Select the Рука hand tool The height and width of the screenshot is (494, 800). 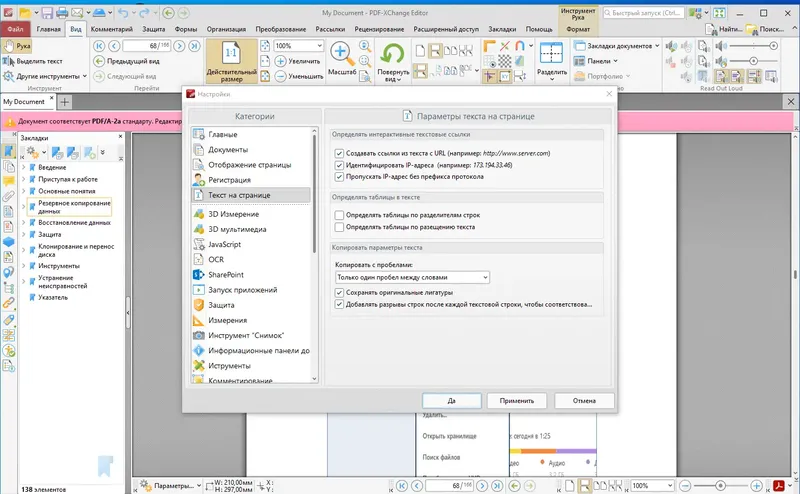coord(17,46)
